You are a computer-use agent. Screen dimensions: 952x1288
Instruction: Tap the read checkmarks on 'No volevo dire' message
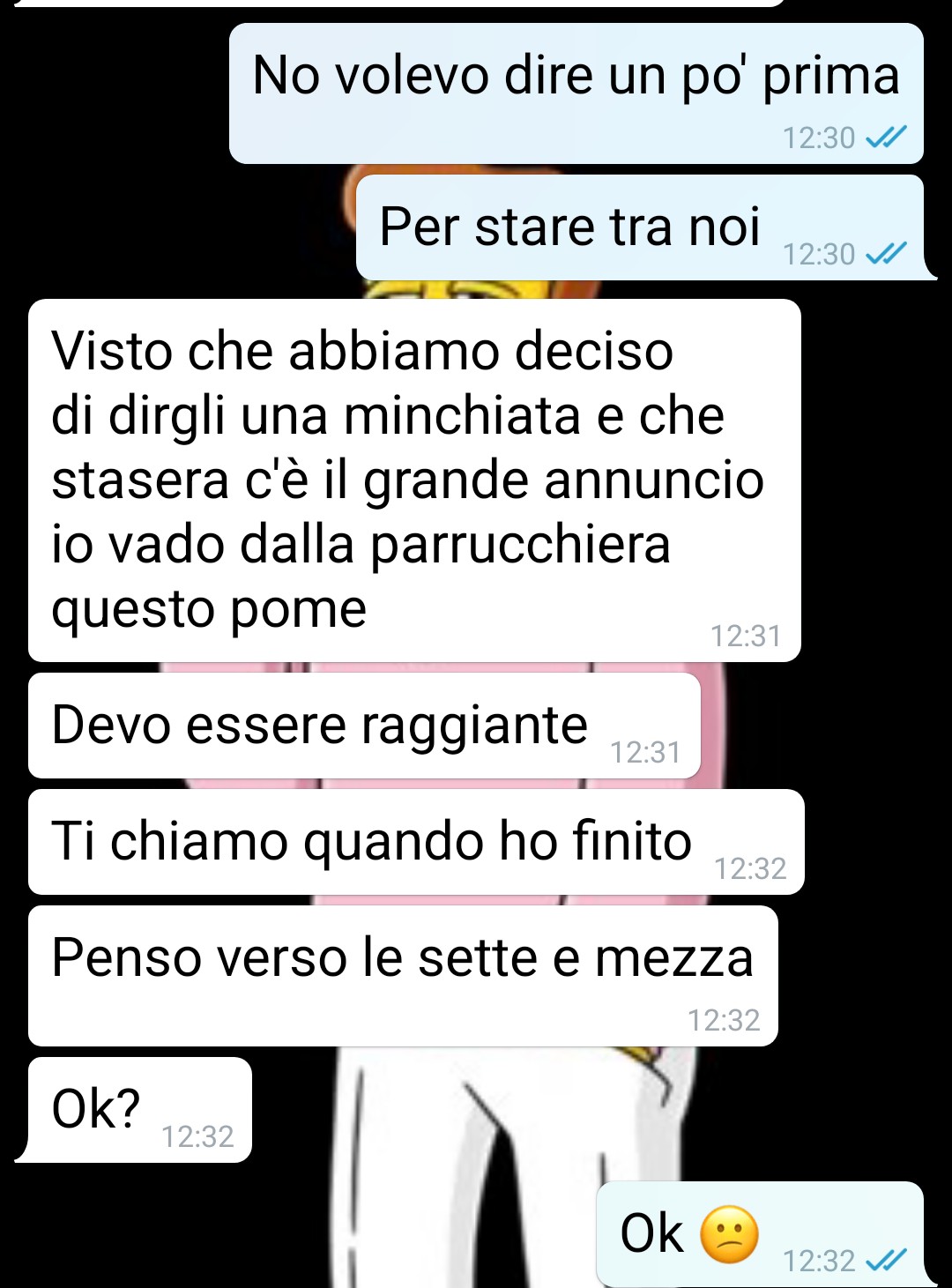(886, 138)
